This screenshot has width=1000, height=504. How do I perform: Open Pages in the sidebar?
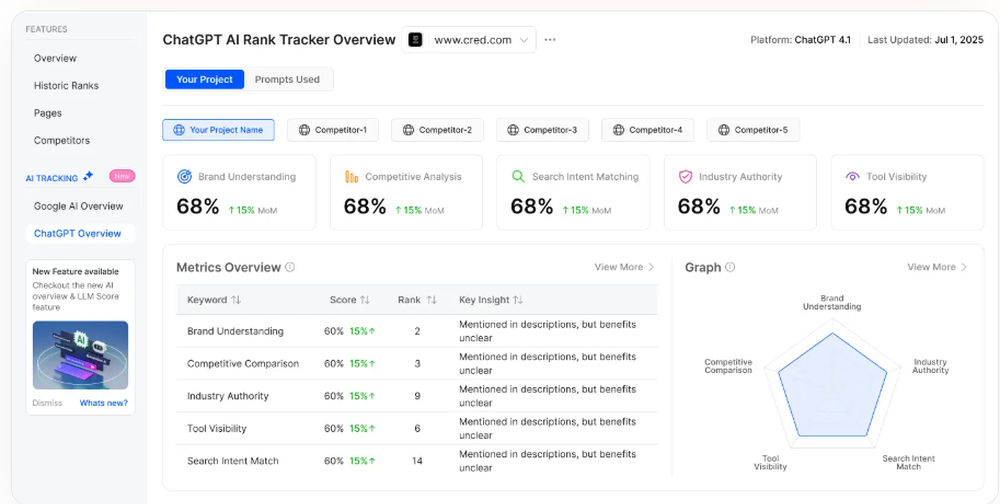pos(48,113)
